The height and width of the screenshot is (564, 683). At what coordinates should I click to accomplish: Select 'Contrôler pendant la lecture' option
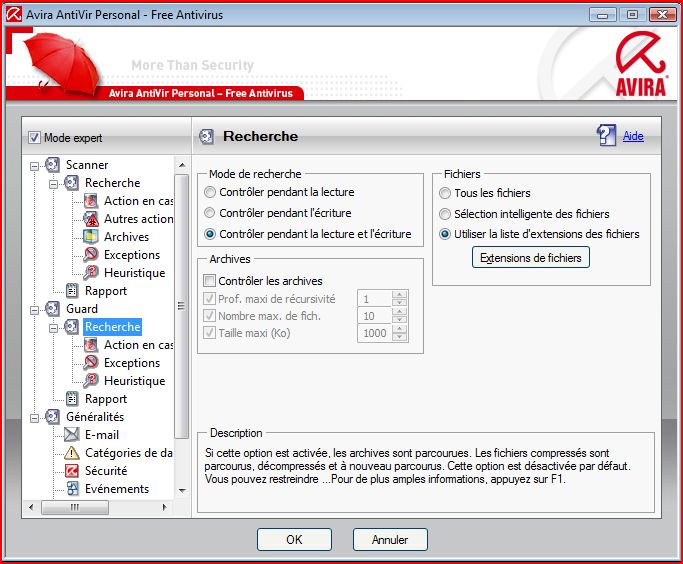click(210, 192)
